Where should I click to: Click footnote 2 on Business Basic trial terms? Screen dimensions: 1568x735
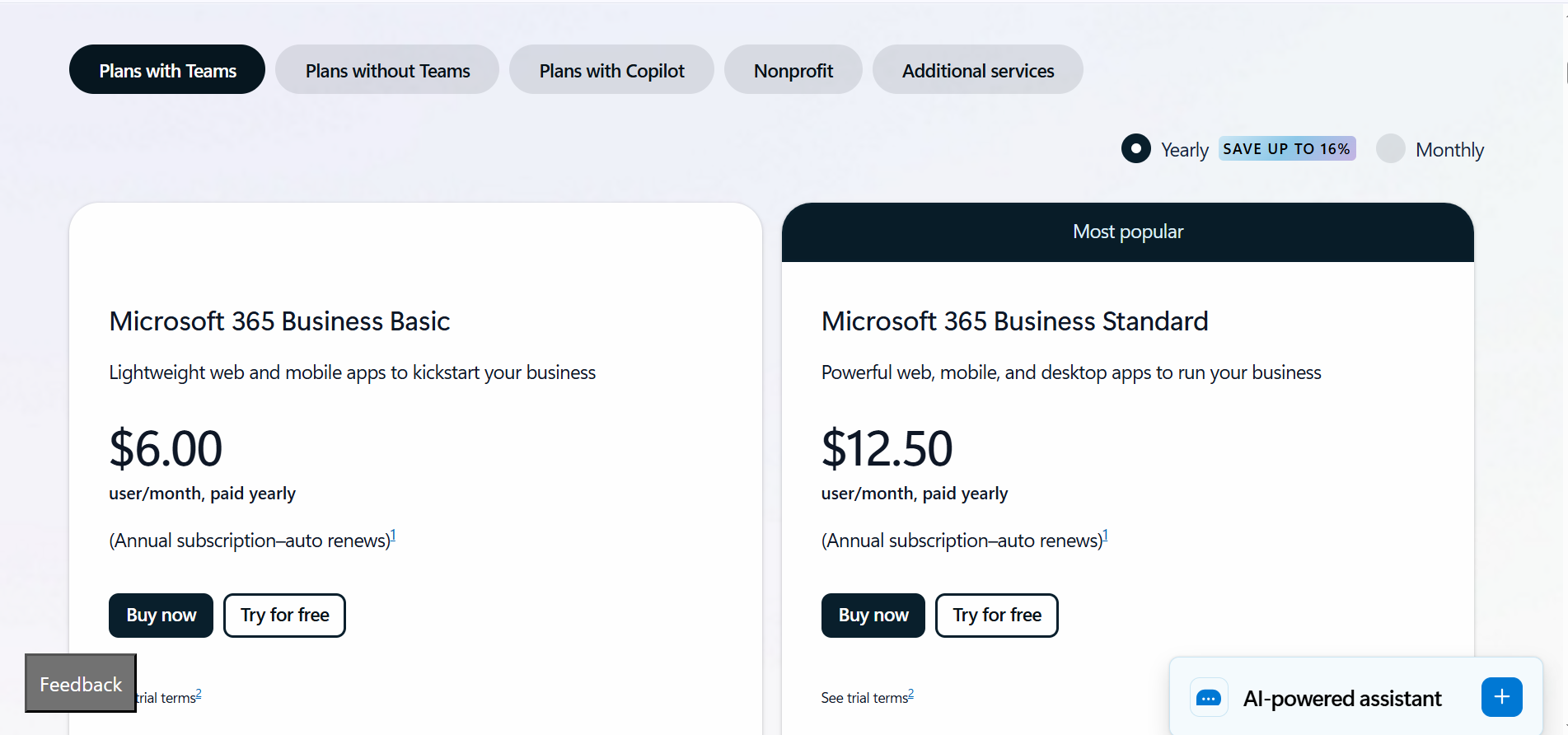click(x=199, y=694)
